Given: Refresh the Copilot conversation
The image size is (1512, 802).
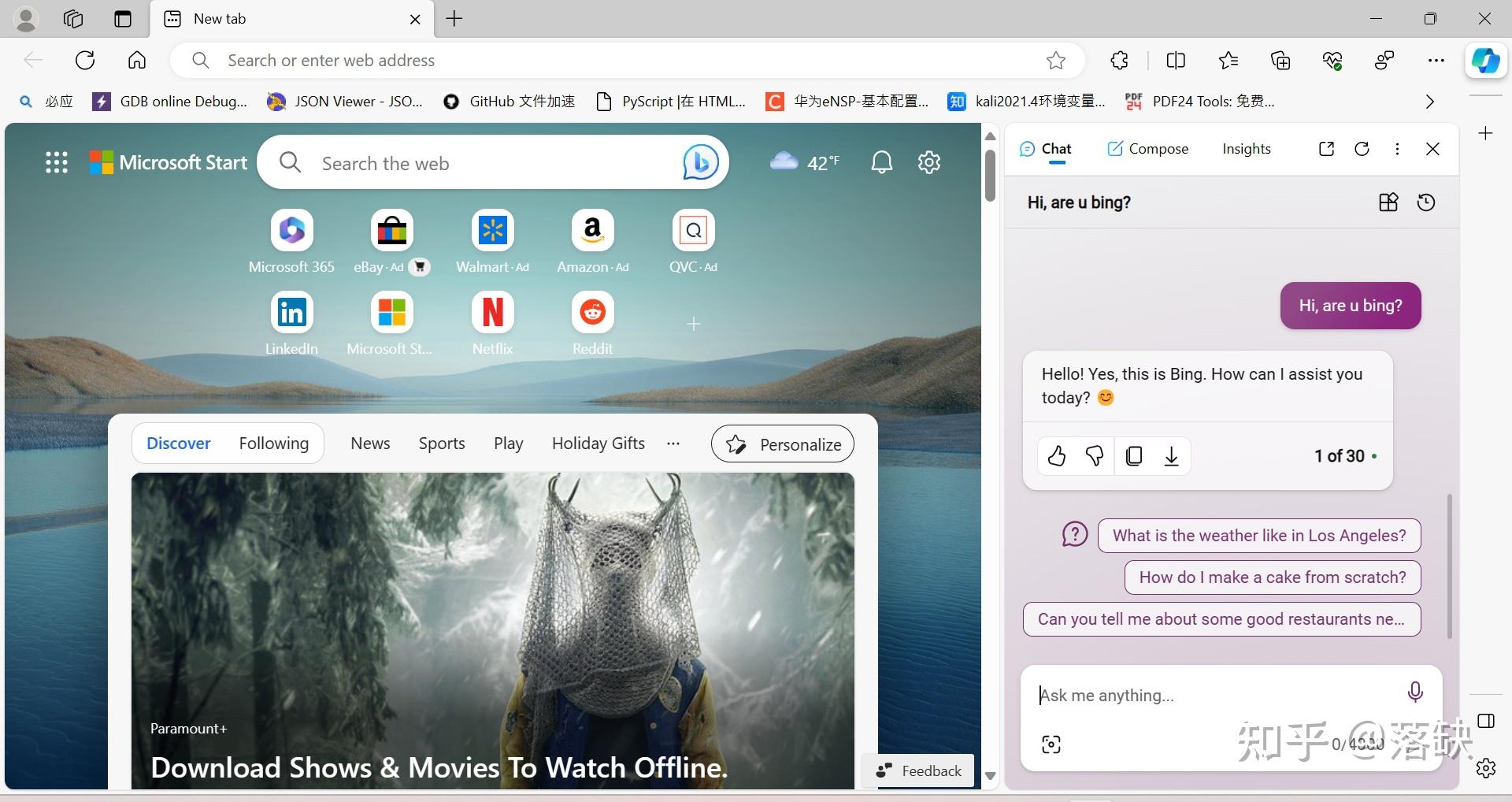Looking at the screenshot, I should pyautogui.click(x=1362, y=148).
